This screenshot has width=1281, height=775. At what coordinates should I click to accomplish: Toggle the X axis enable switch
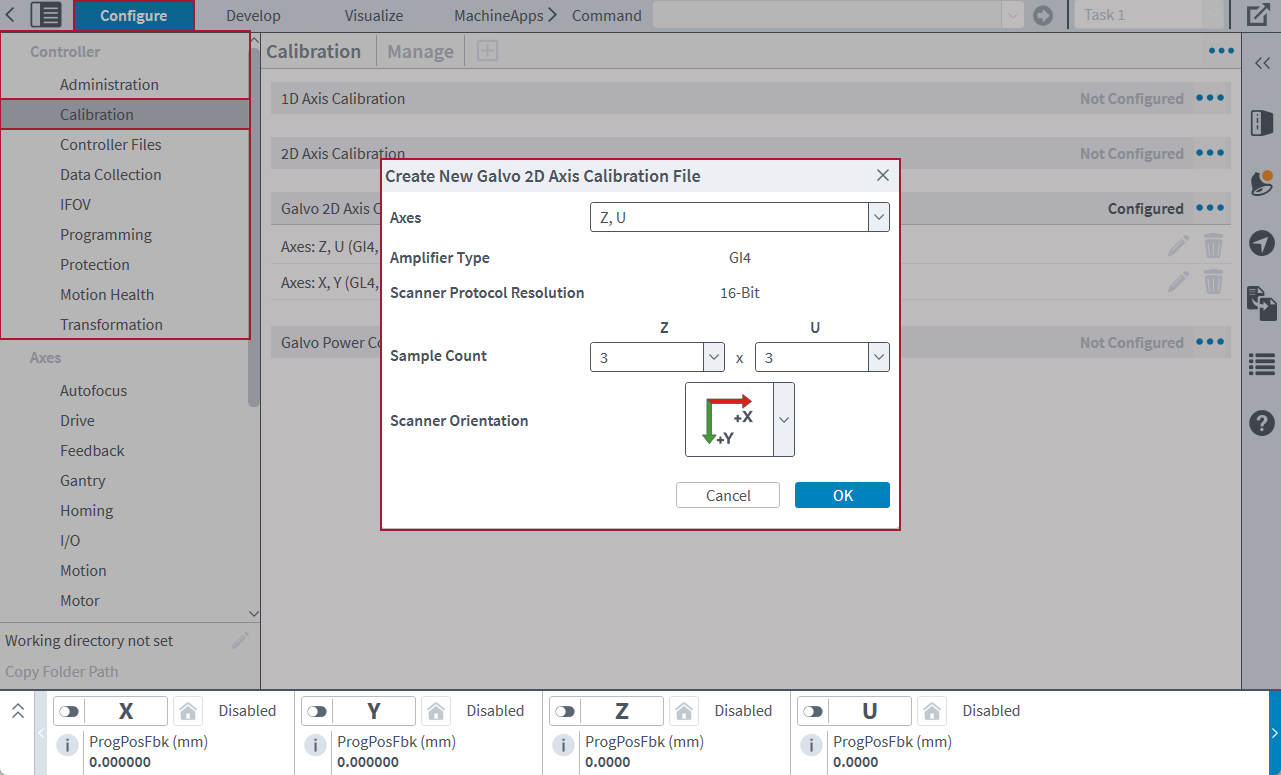click(x=69, y=711)
